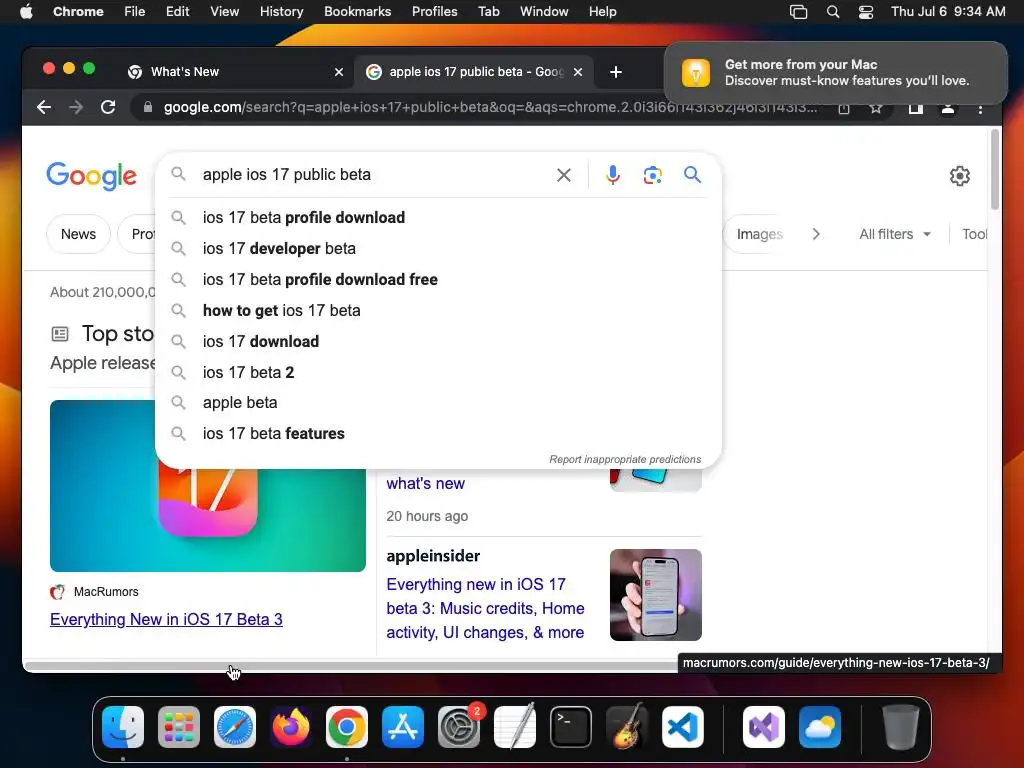
Task: Choose suggestion ios 17 developer beta
Action: pos(438,248)
